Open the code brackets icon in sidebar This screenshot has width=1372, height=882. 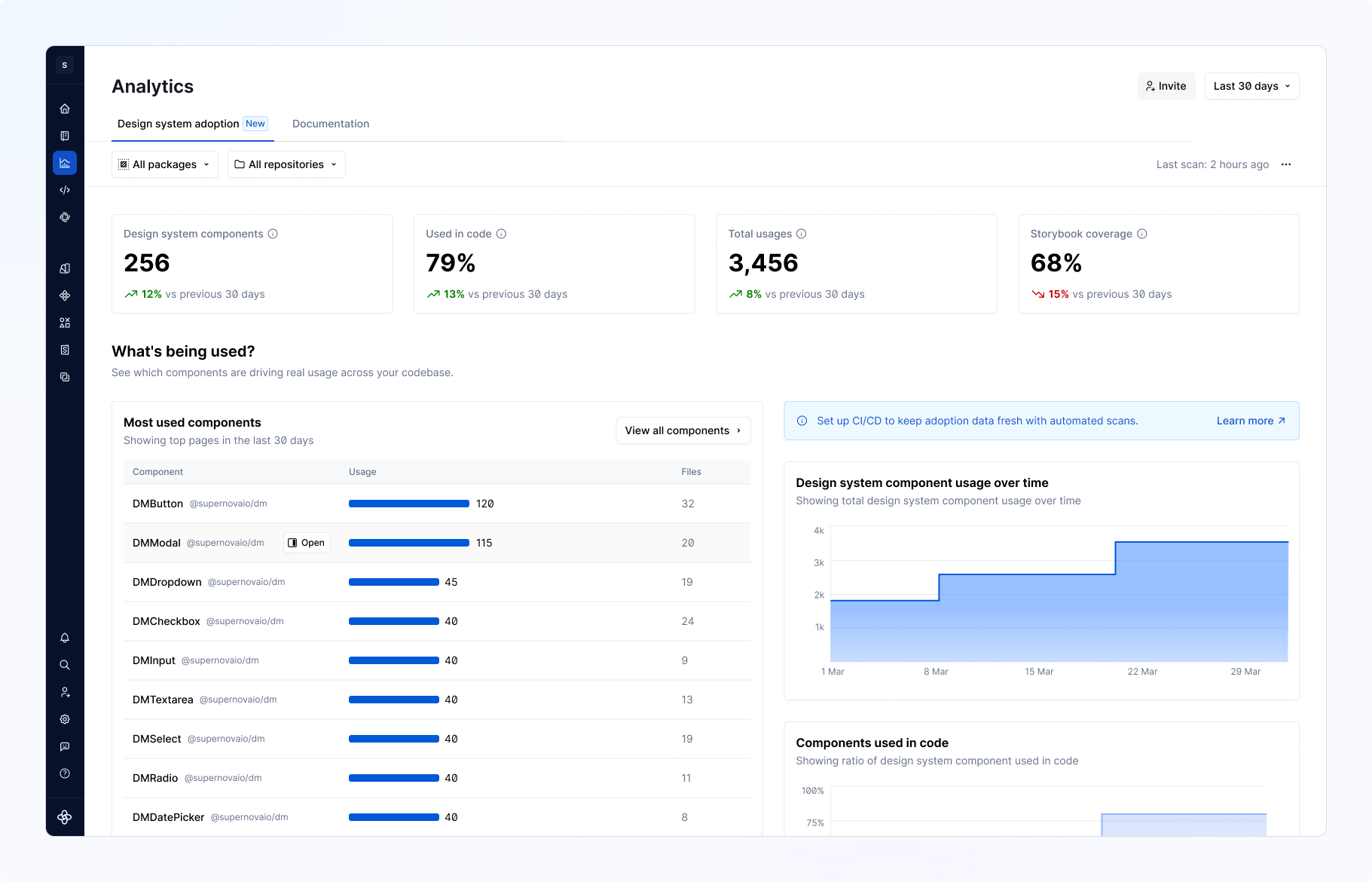tap(65, 190)
